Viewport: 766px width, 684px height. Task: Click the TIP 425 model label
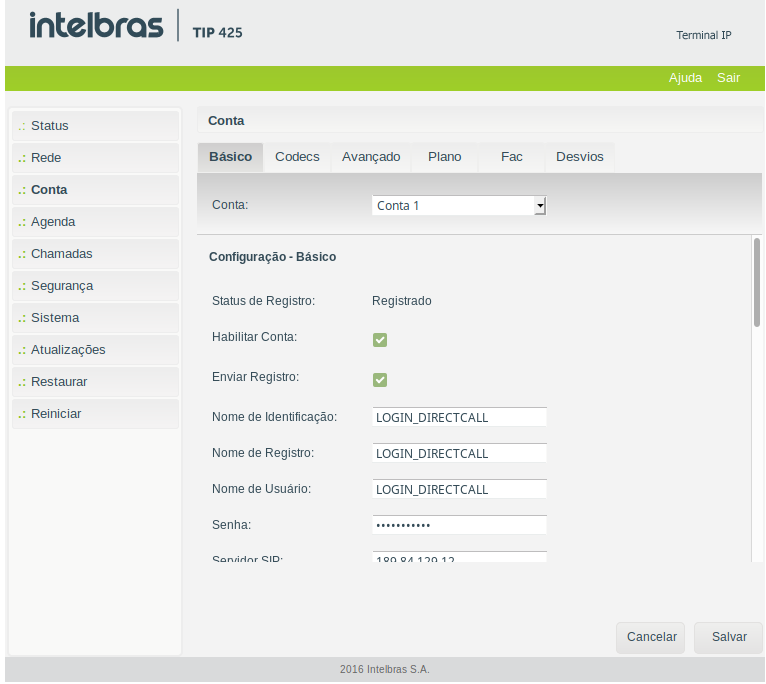tap(217, 33)
